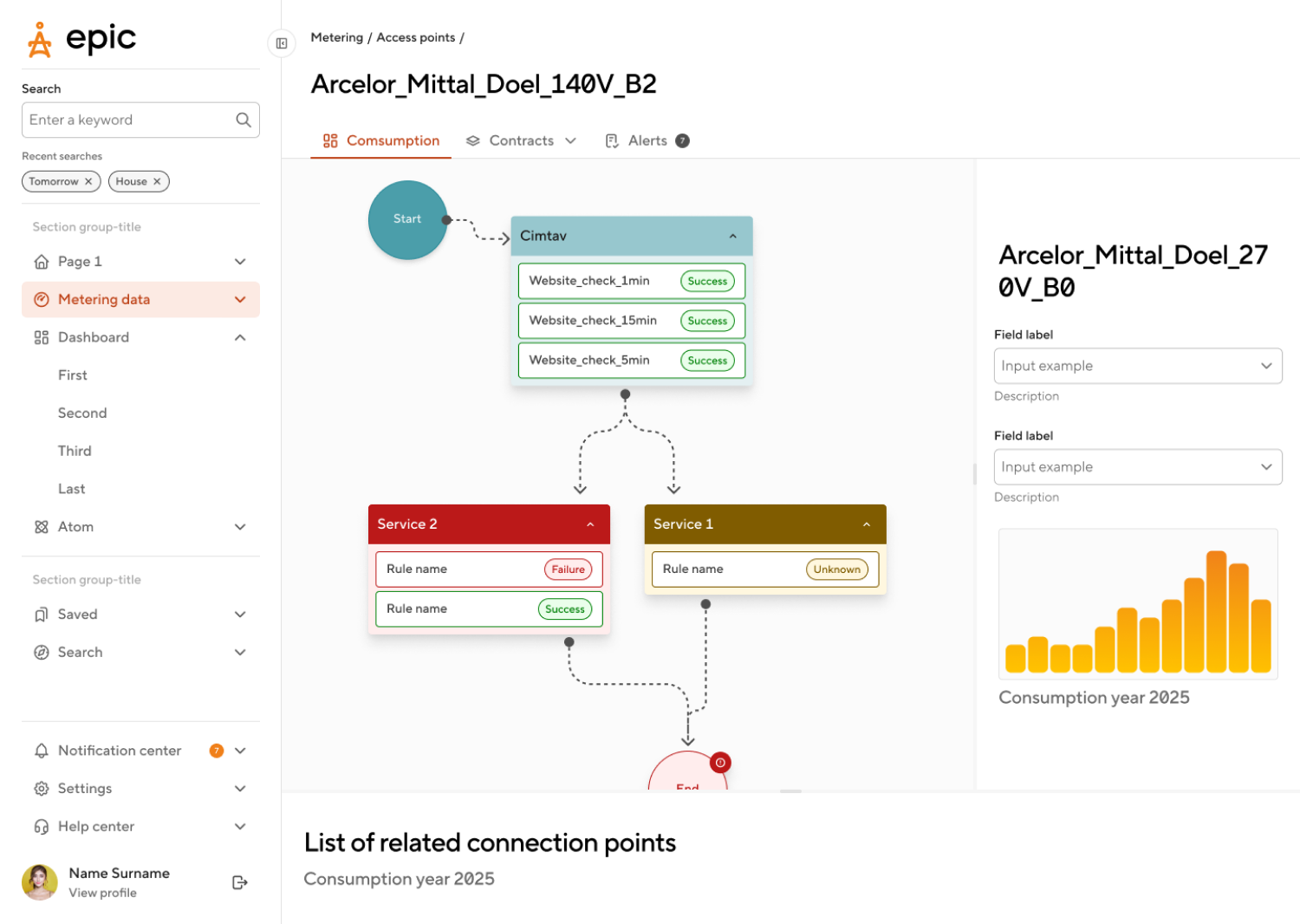The width and height of the screenshot is (1300, 924).
Task: Click the alert badge on End node
Action: (720, 763)
